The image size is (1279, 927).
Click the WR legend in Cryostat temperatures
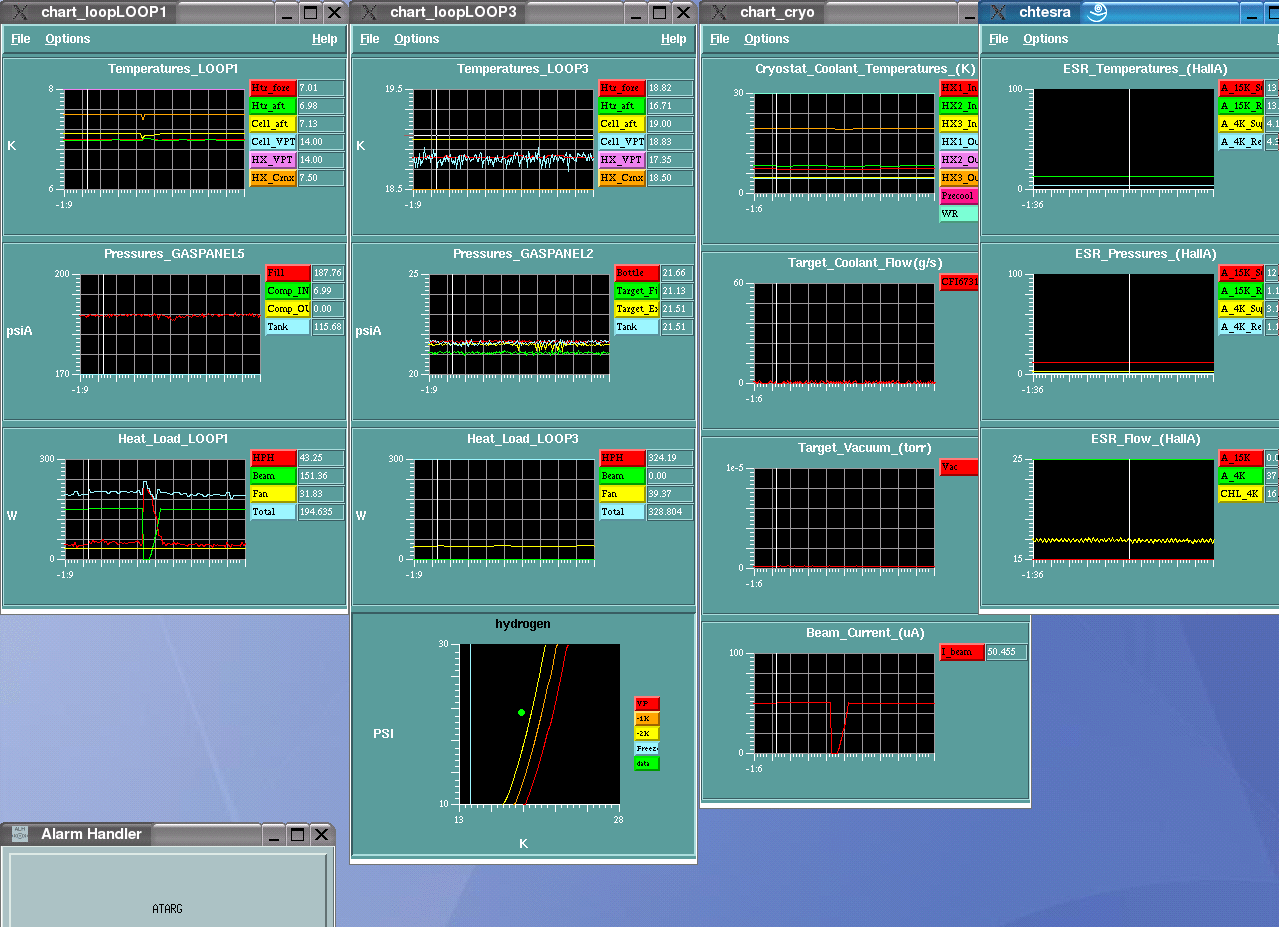click(959, 214)
